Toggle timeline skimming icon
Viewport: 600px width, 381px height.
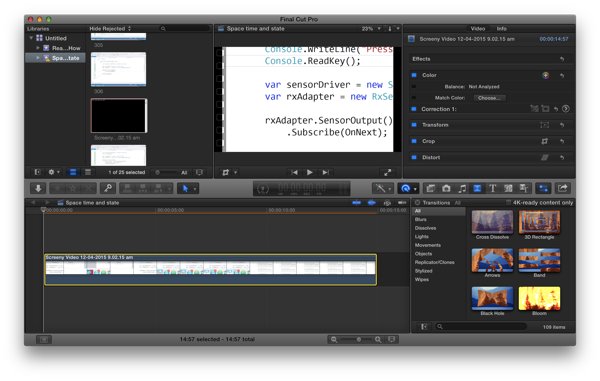[x=357, y=203]
